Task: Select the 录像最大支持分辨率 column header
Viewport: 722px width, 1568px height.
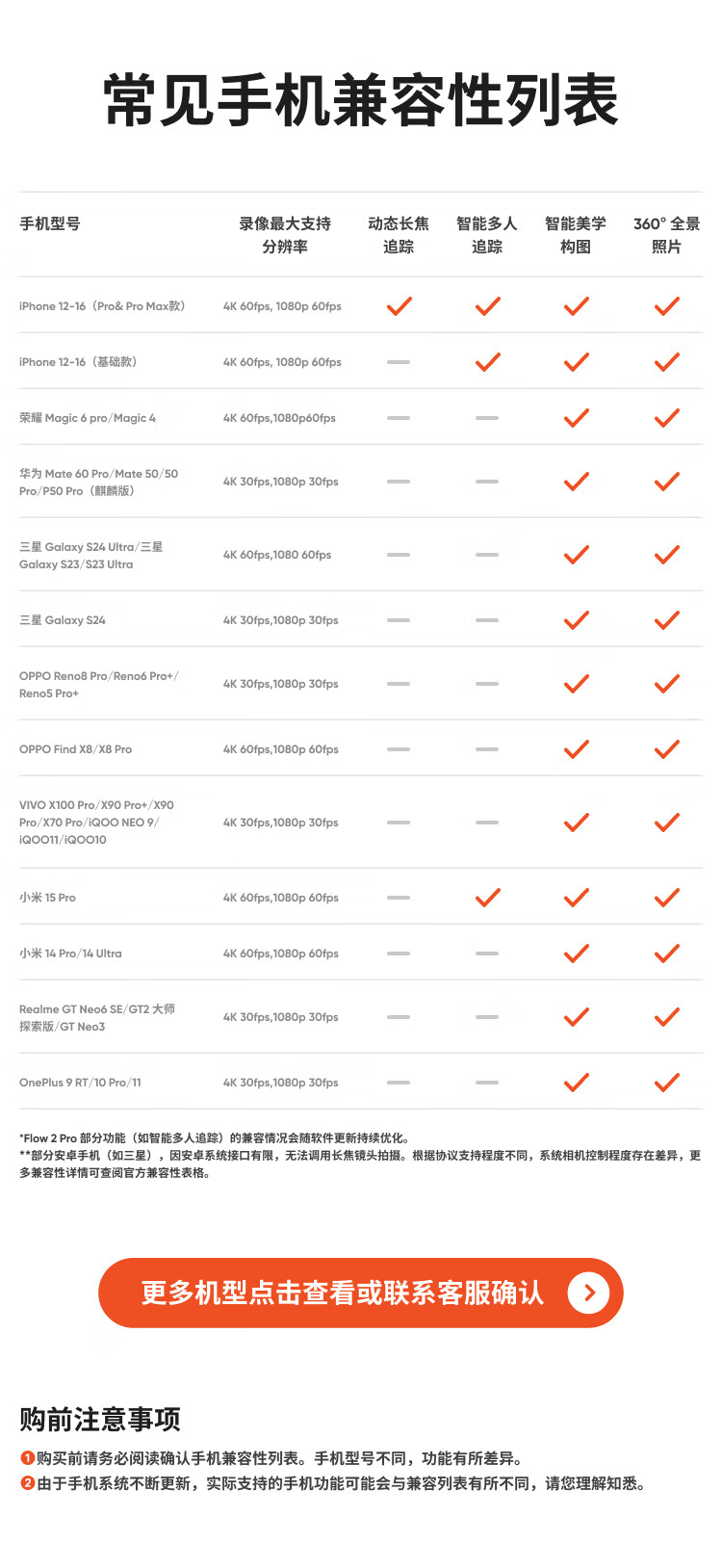Action: (285, 235)
